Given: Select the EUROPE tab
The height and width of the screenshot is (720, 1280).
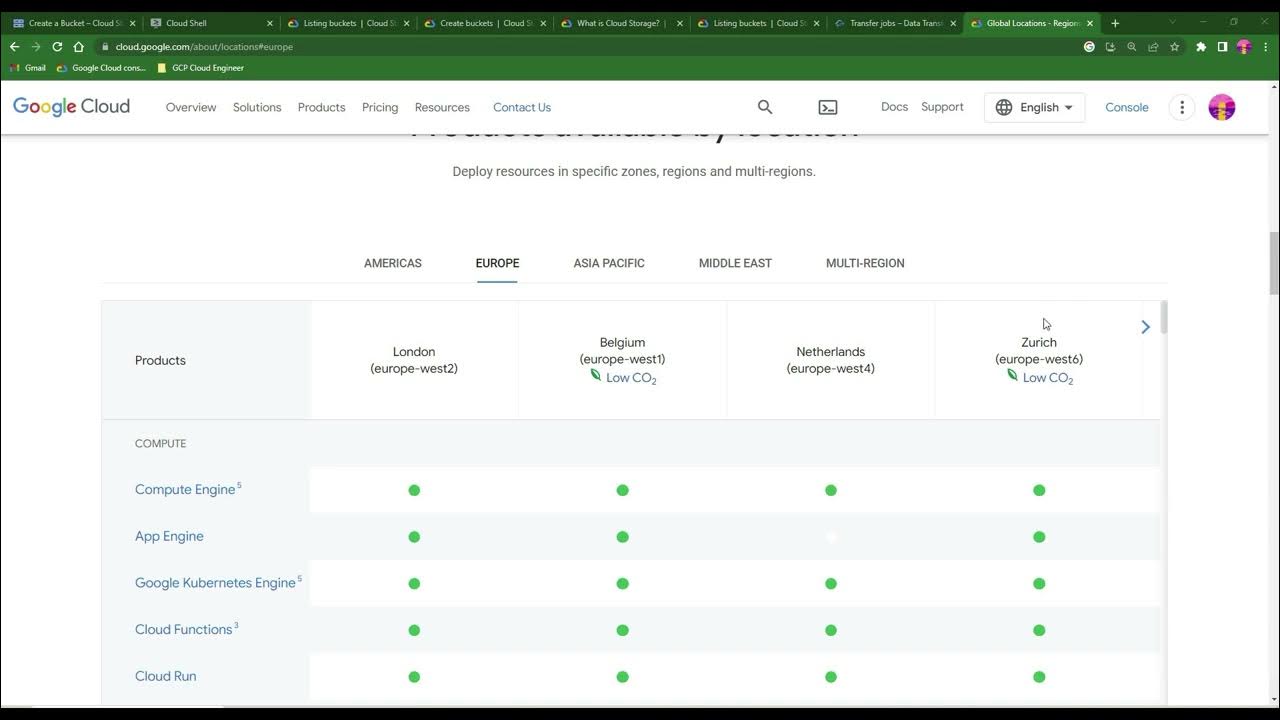Looking at the screenshot, I should tap(497, 263).
